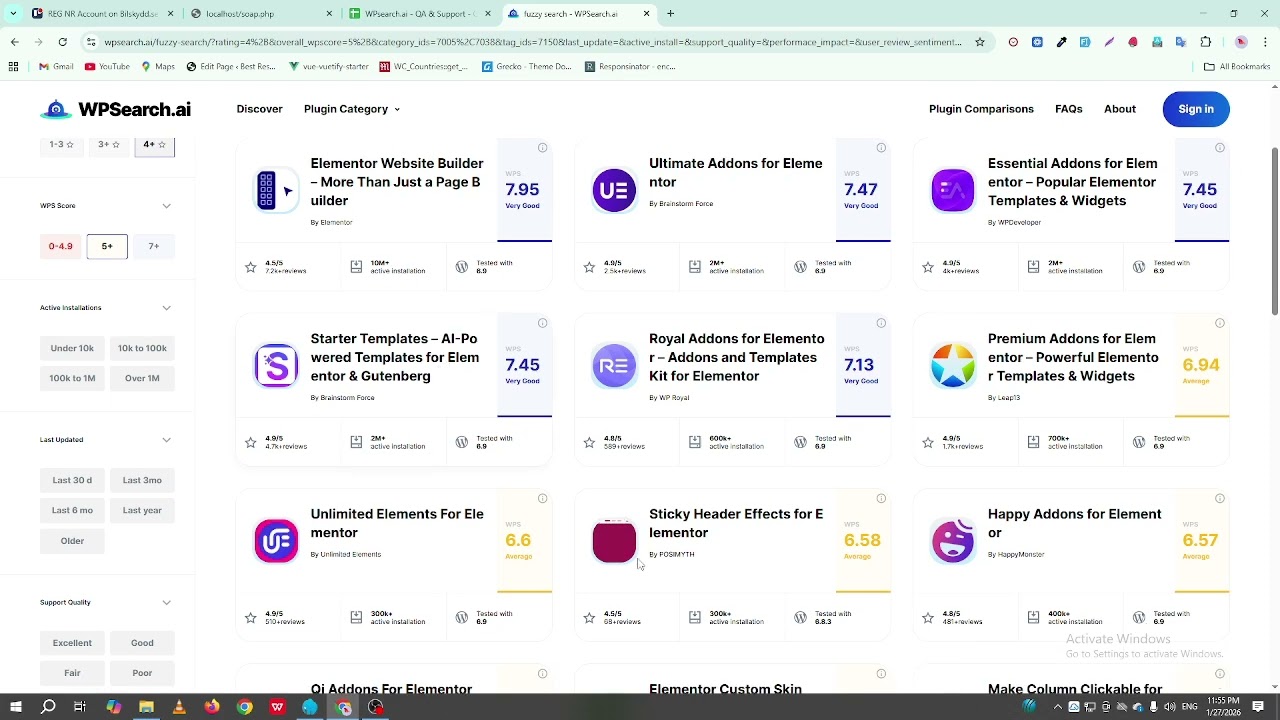The width and height of the screenshot is (1280, 720).
Task: Click the Sign in button
Action: click(x=1196, y=109)
